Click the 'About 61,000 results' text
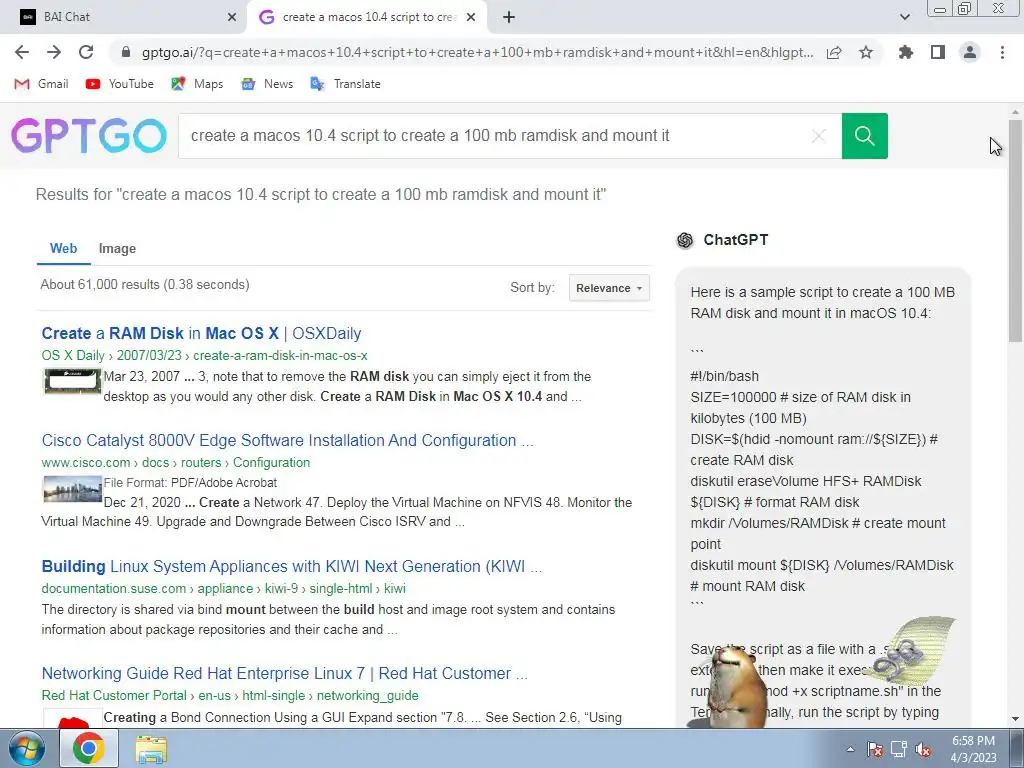Image resolution: width=1024 pixels, height=768 pixels. [145, 285]
